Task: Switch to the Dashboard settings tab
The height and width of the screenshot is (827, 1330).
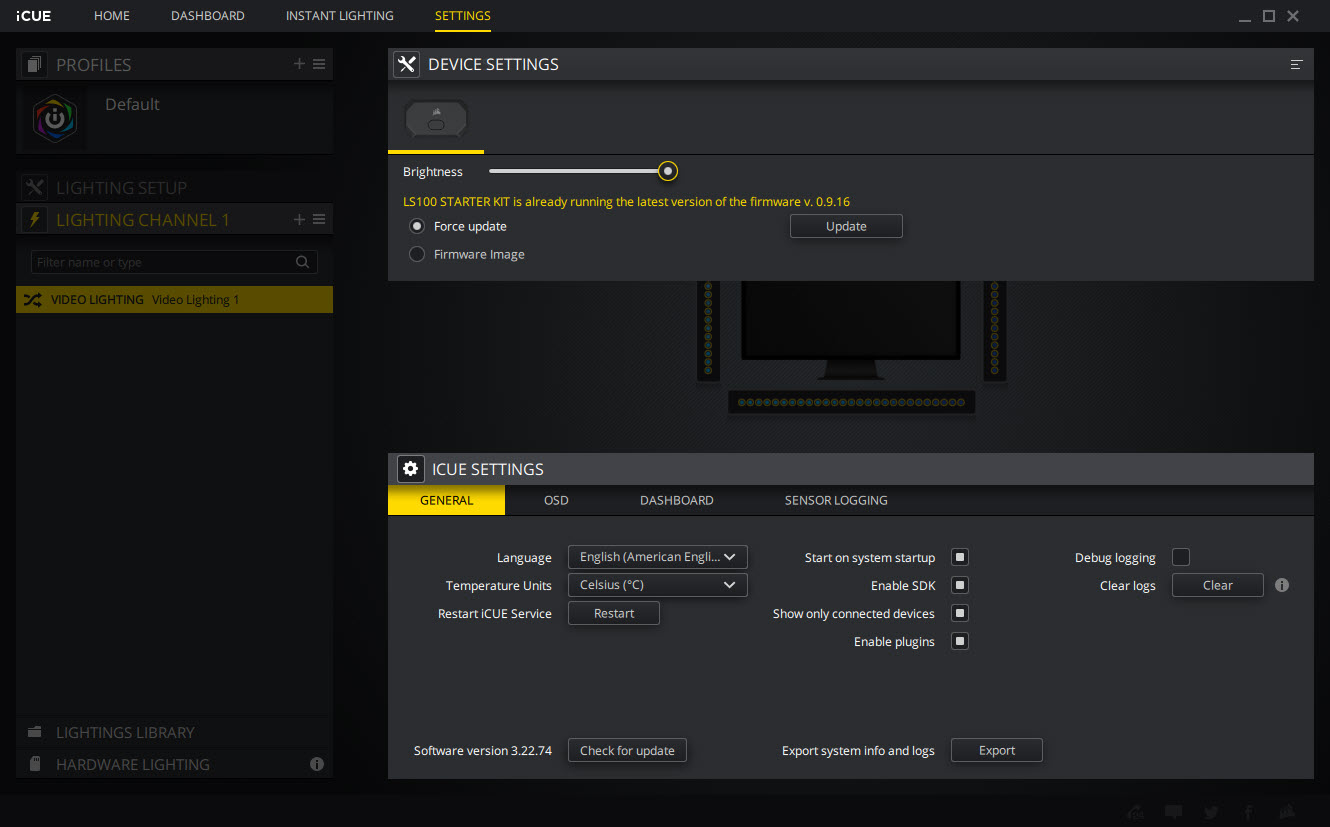Action: (677, 500)
